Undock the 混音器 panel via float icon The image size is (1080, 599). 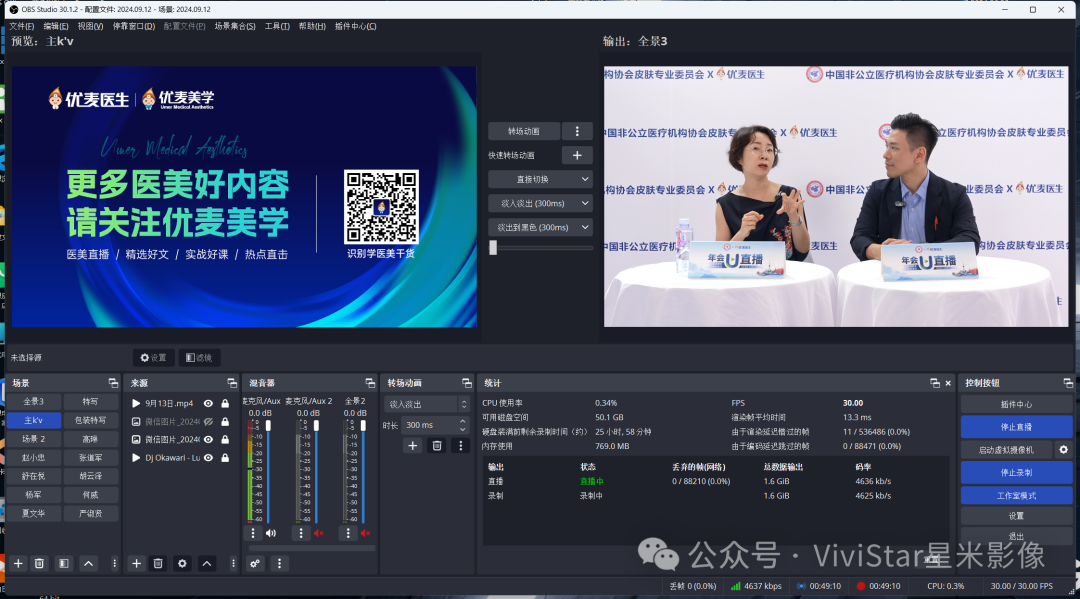click(x=370, y=383)
